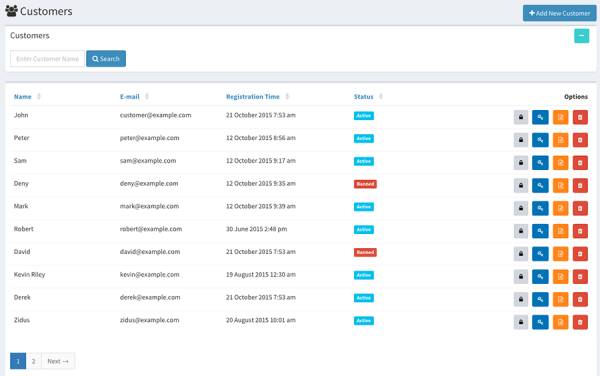600x376 pixels.
Task: Click the lock icon for John
Action: [x=521, y=117]
